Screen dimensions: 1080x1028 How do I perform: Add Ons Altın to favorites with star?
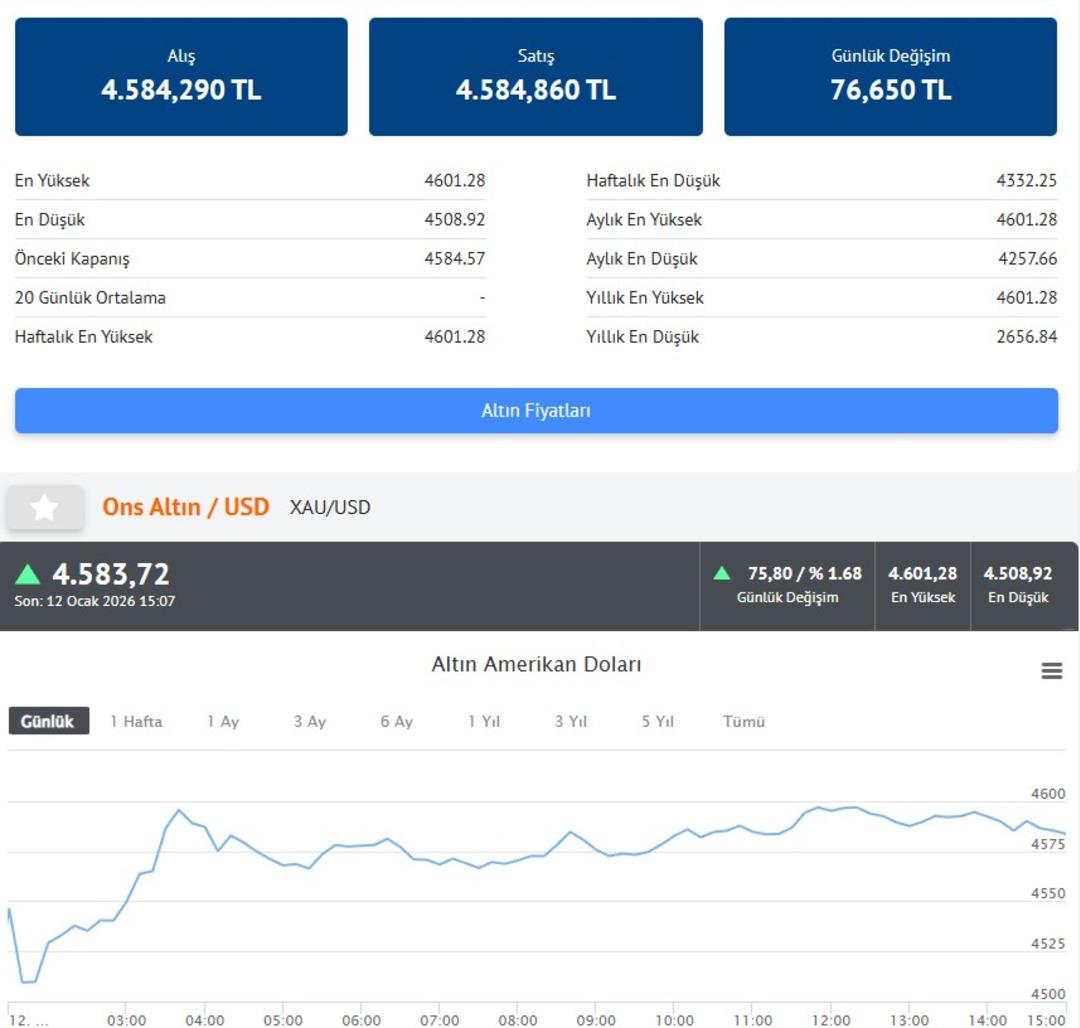(44, 508)
